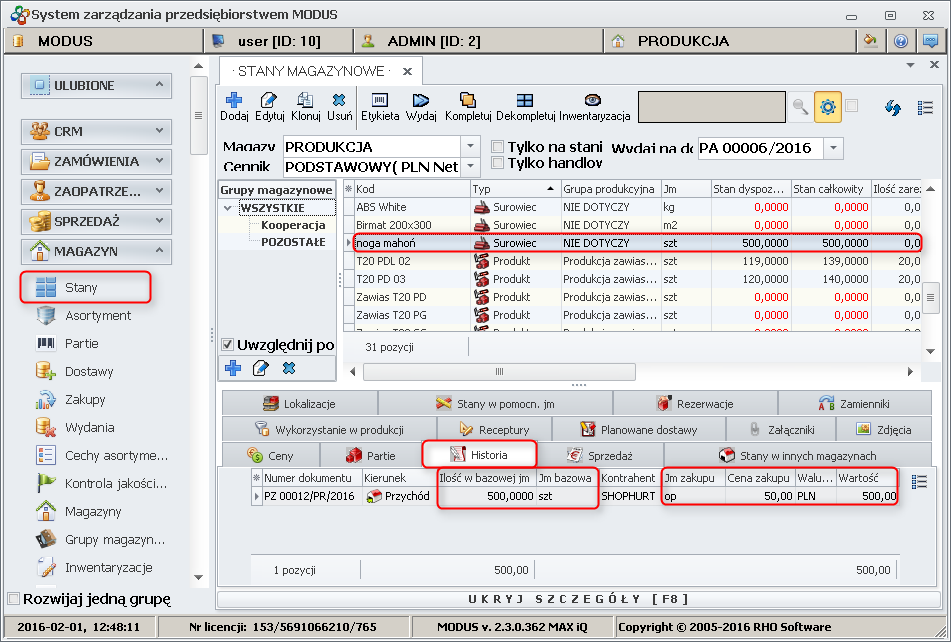Click the Inwentaryzacja eye icon in toolbar

pyautogui.click(x=593, y=101)
